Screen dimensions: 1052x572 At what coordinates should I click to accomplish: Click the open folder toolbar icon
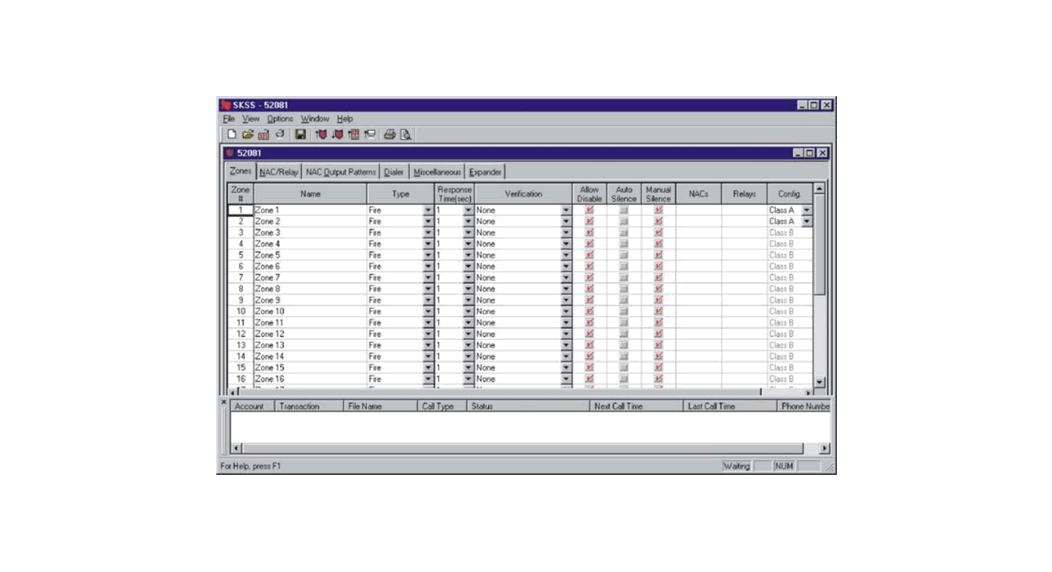click(x=248, y=135)
